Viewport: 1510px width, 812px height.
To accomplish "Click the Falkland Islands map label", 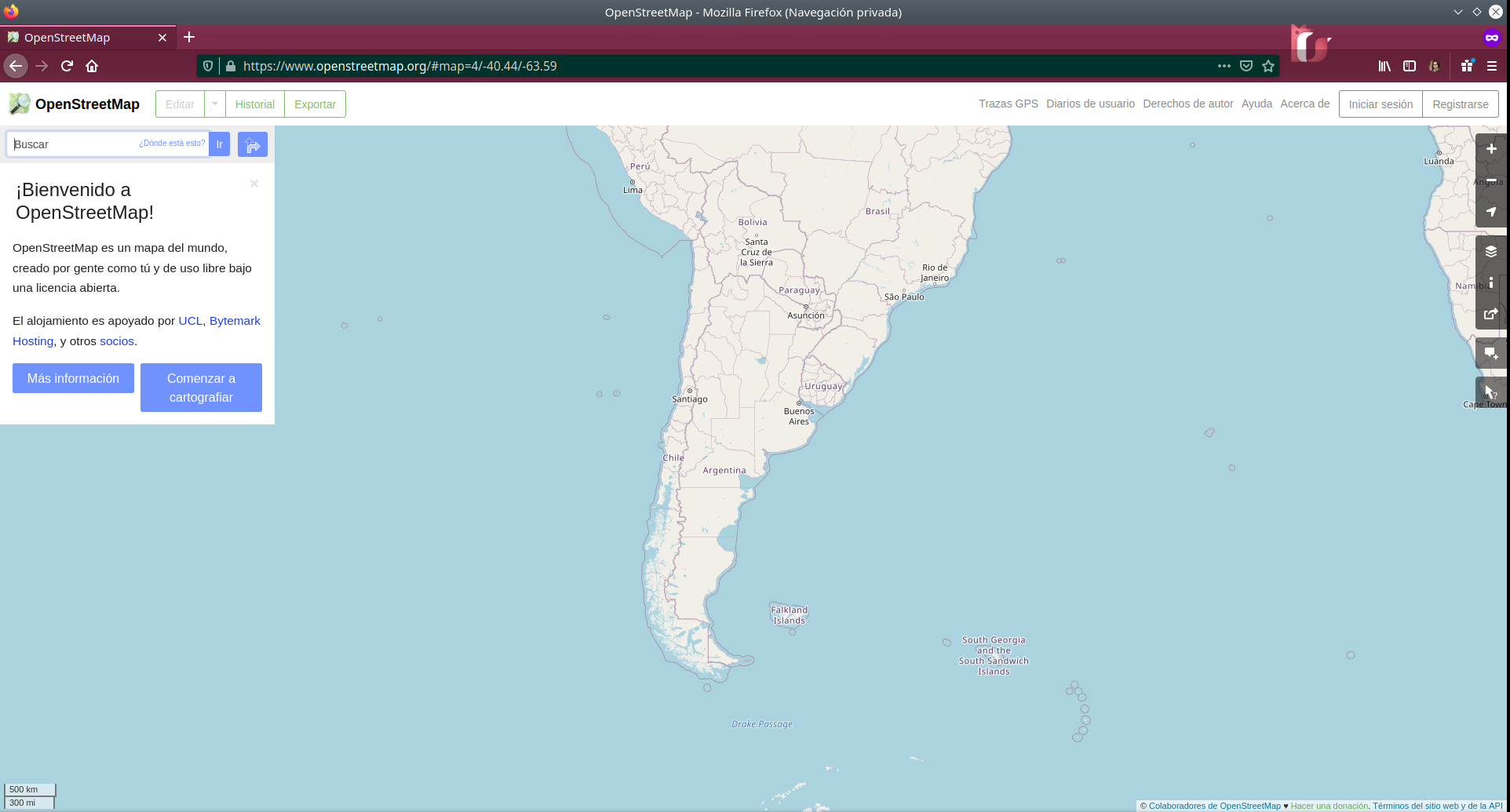I will (789, 615).
